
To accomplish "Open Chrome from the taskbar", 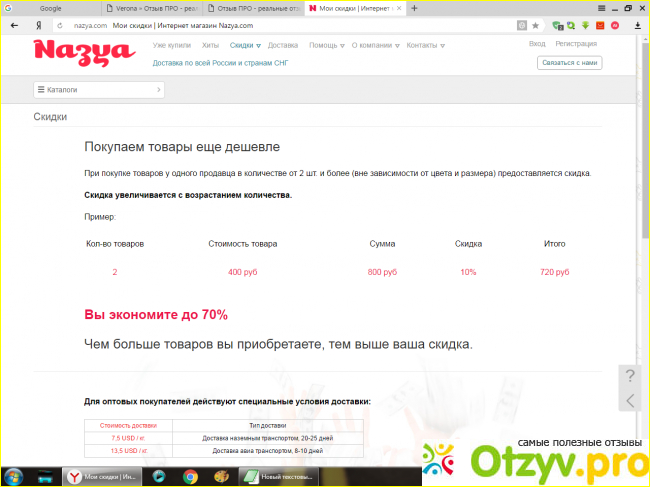I will (x=190, y=476).
